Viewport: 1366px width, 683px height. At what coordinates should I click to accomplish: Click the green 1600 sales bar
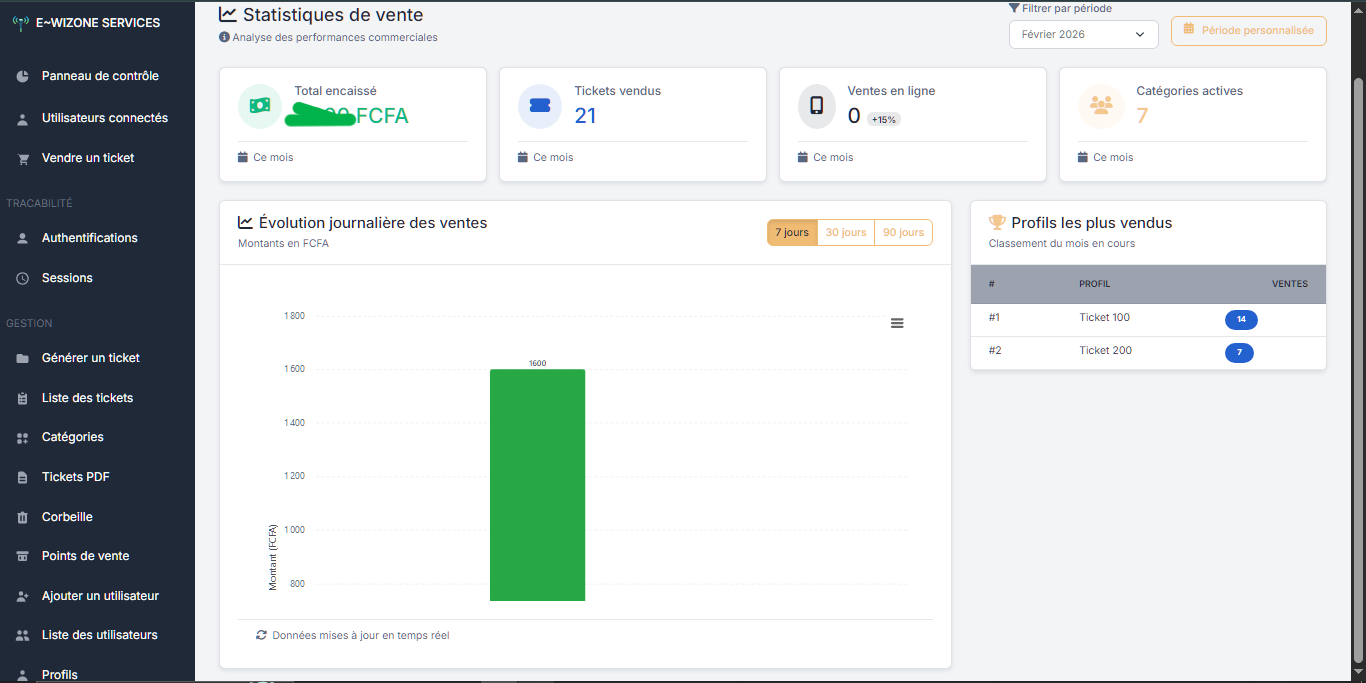(x=537, y=485)
